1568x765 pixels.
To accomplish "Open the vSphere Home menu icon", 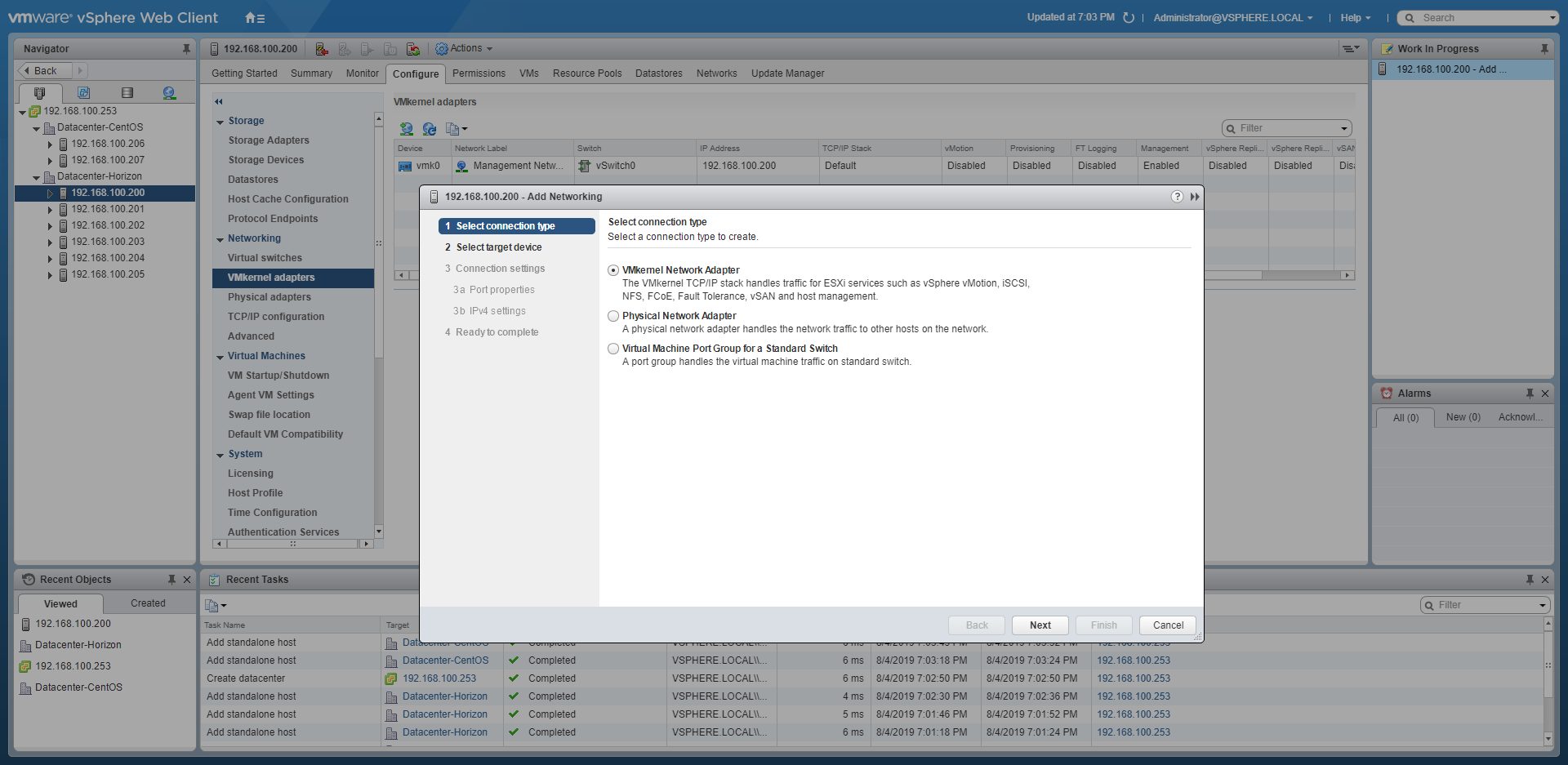I will pos(254,18).
